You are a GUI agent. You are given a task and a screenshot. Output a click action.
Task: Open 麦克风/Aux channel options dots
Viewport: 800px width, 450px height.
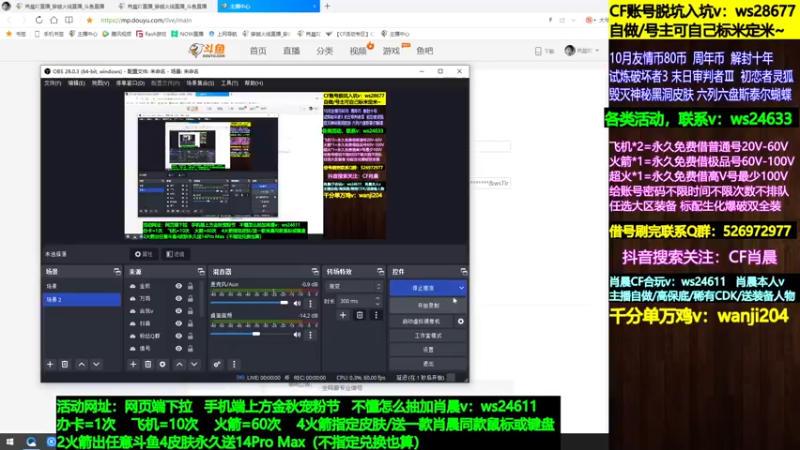pos(310,304)
